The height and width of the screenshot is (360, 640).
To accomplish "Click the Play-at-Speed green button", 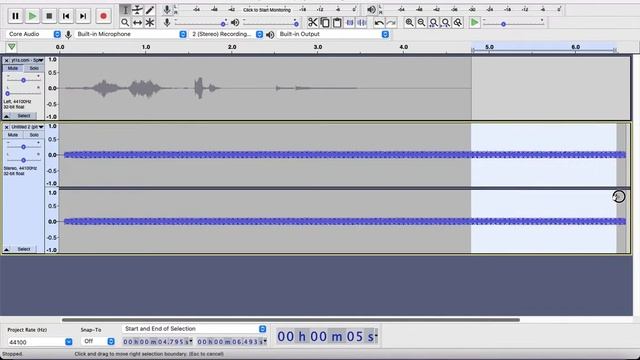I will (x=474, y=22).
